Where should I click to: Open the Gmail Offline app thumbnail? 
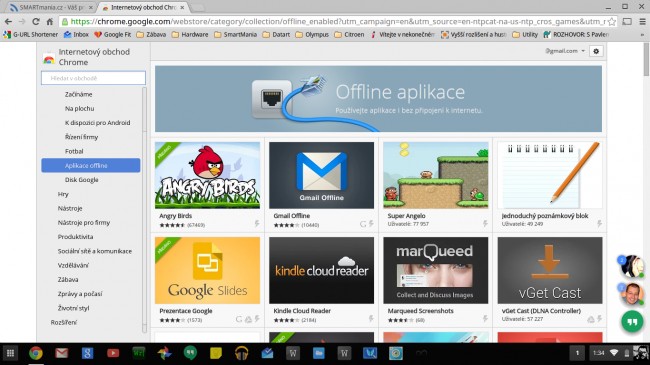pyautogui.click(x=321, y=175)
